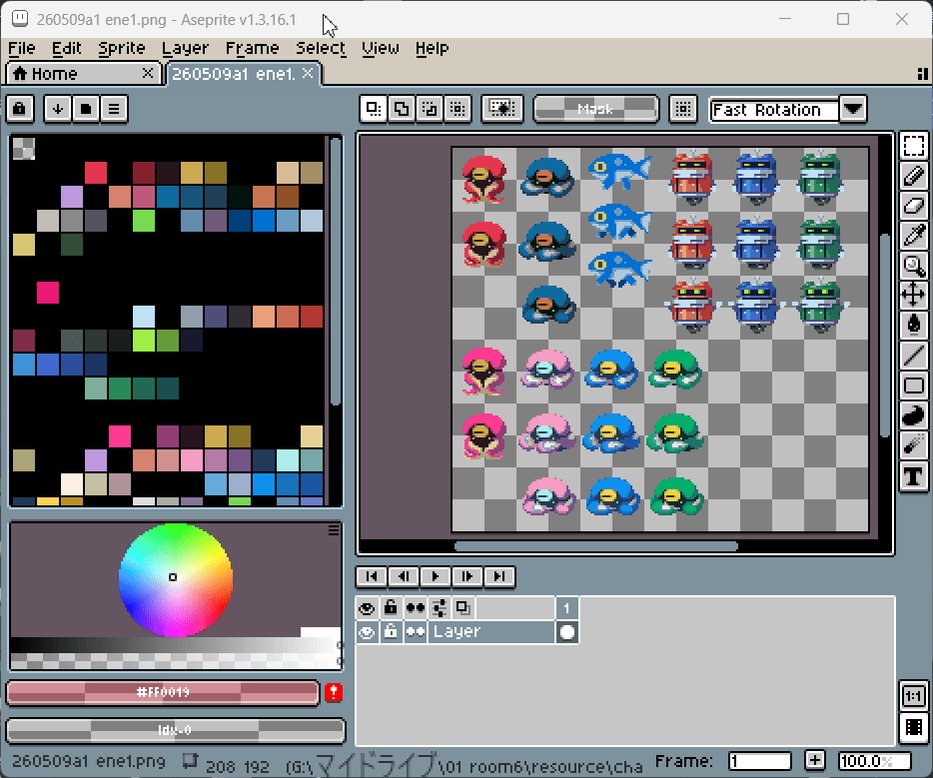Open the Select menu

pos(321,48)
